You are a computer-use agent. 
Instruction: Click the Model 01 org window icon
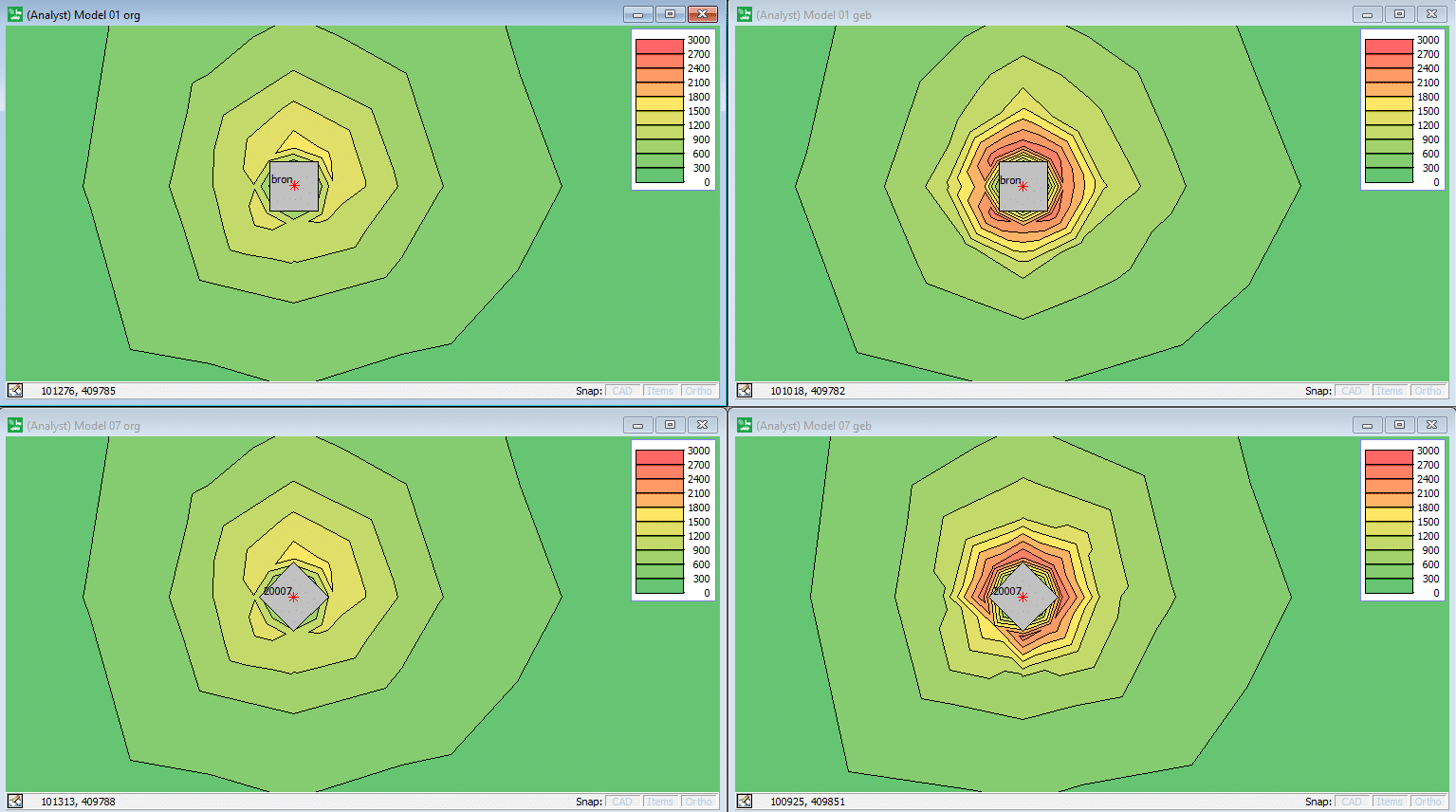[15, 14]
